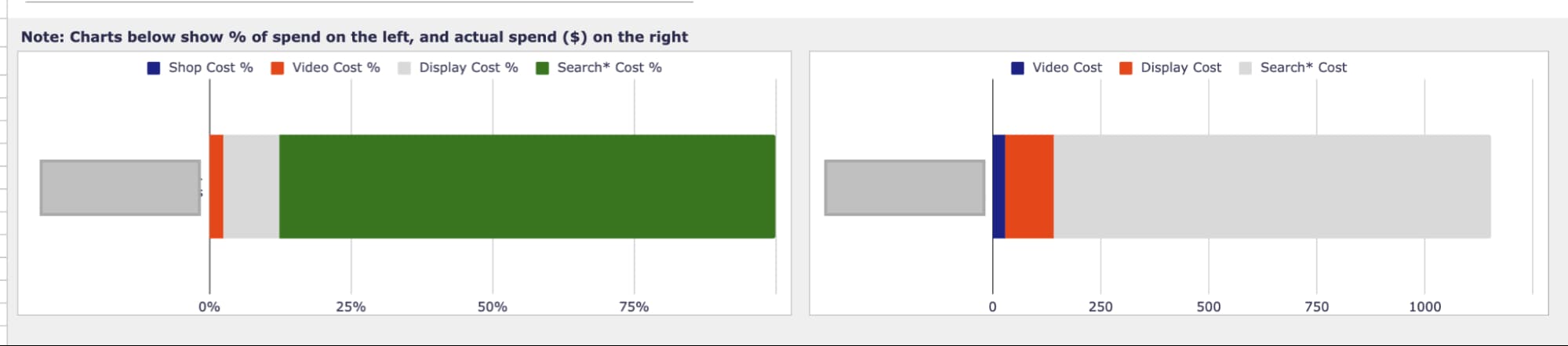Click the large gray Search* Cost bar segment

(x=1271, y=187)
